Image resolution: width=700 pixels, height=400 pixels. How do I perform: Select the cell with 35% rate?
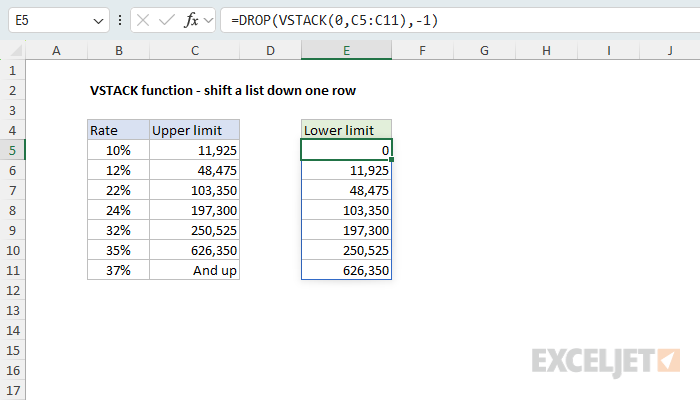pos(119,250)
